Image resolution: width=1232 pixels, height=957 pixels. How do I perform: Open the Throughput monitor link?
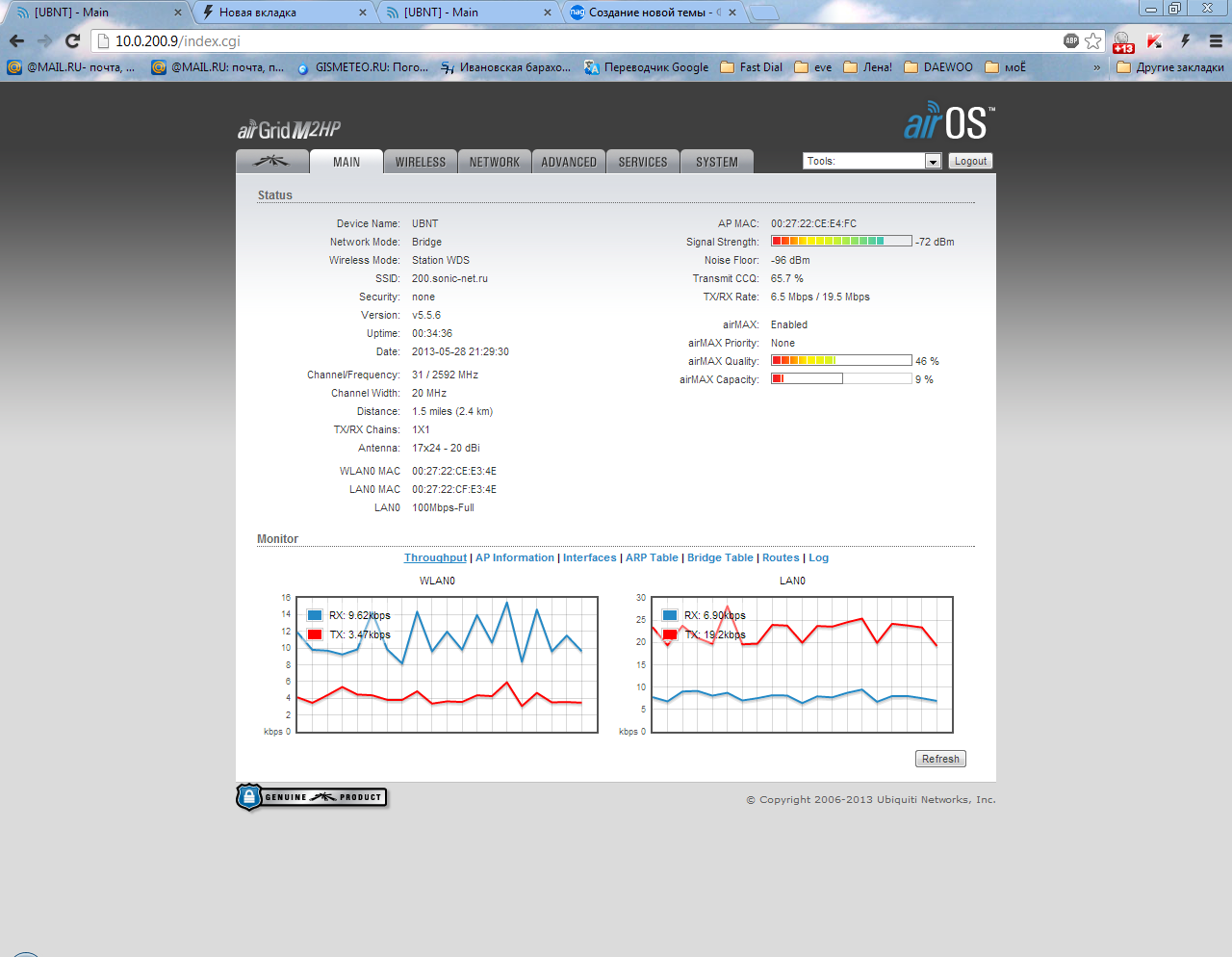pos(435,557)
